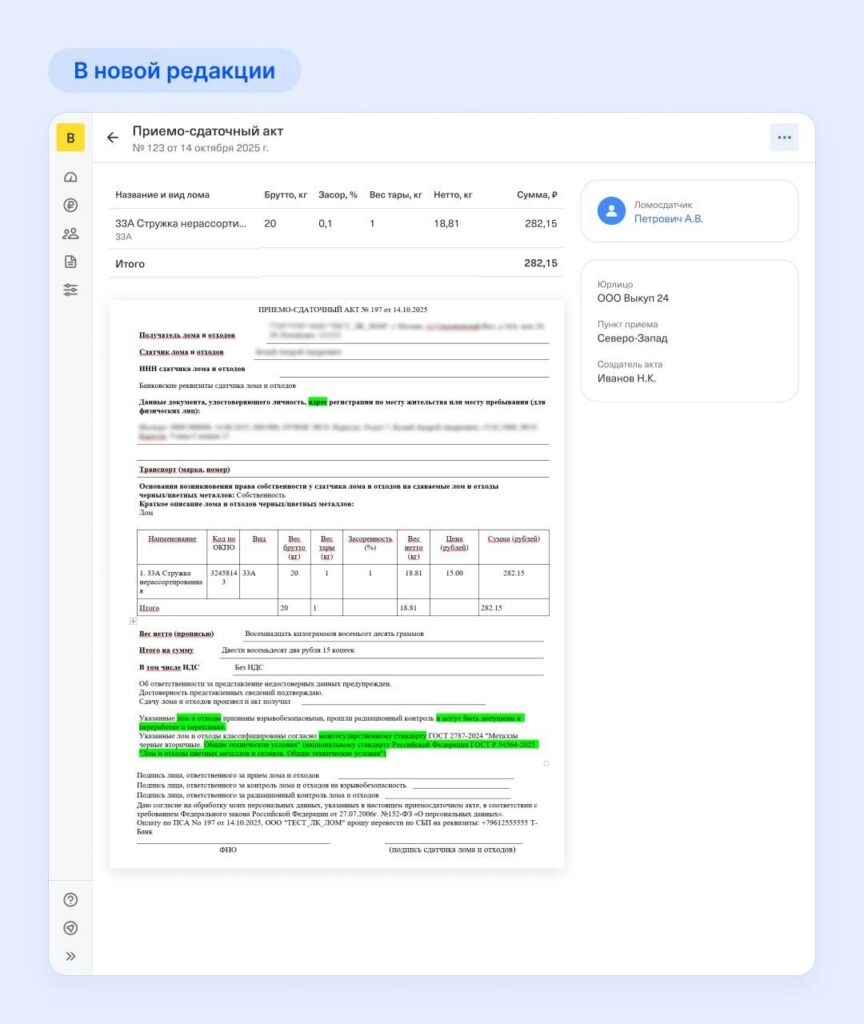
Task: Click the Приемо-сдаточный акт page title
Action: point(208,131)
